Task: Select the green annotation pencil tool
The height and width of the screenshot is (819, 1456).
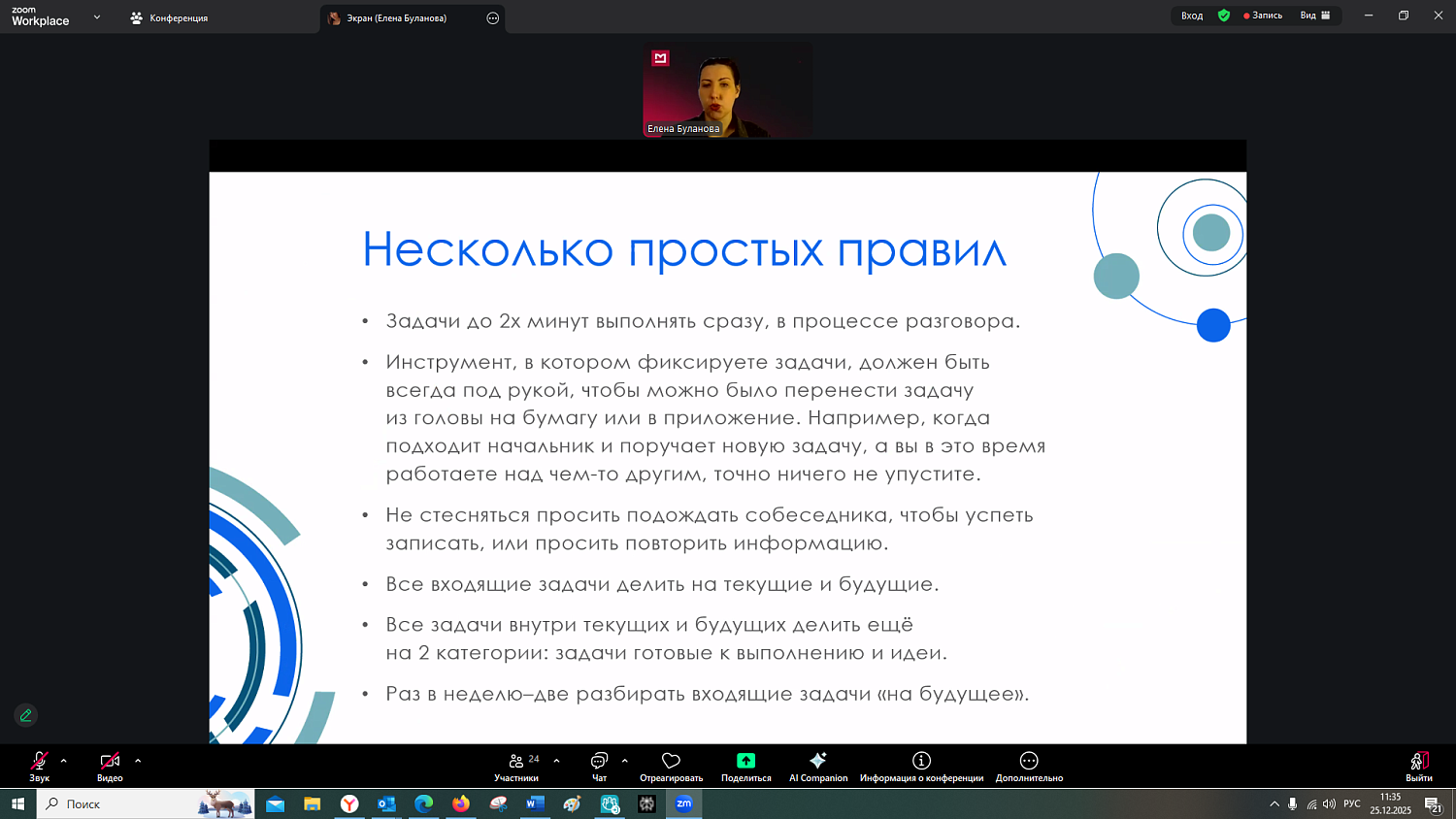Action: coord(25,715)
